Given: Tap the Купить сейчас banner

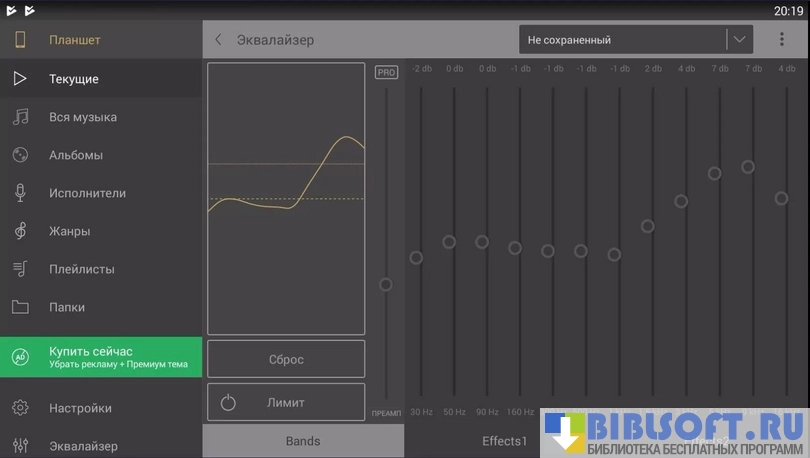Looking at the screenshot, I should point(101,357).
